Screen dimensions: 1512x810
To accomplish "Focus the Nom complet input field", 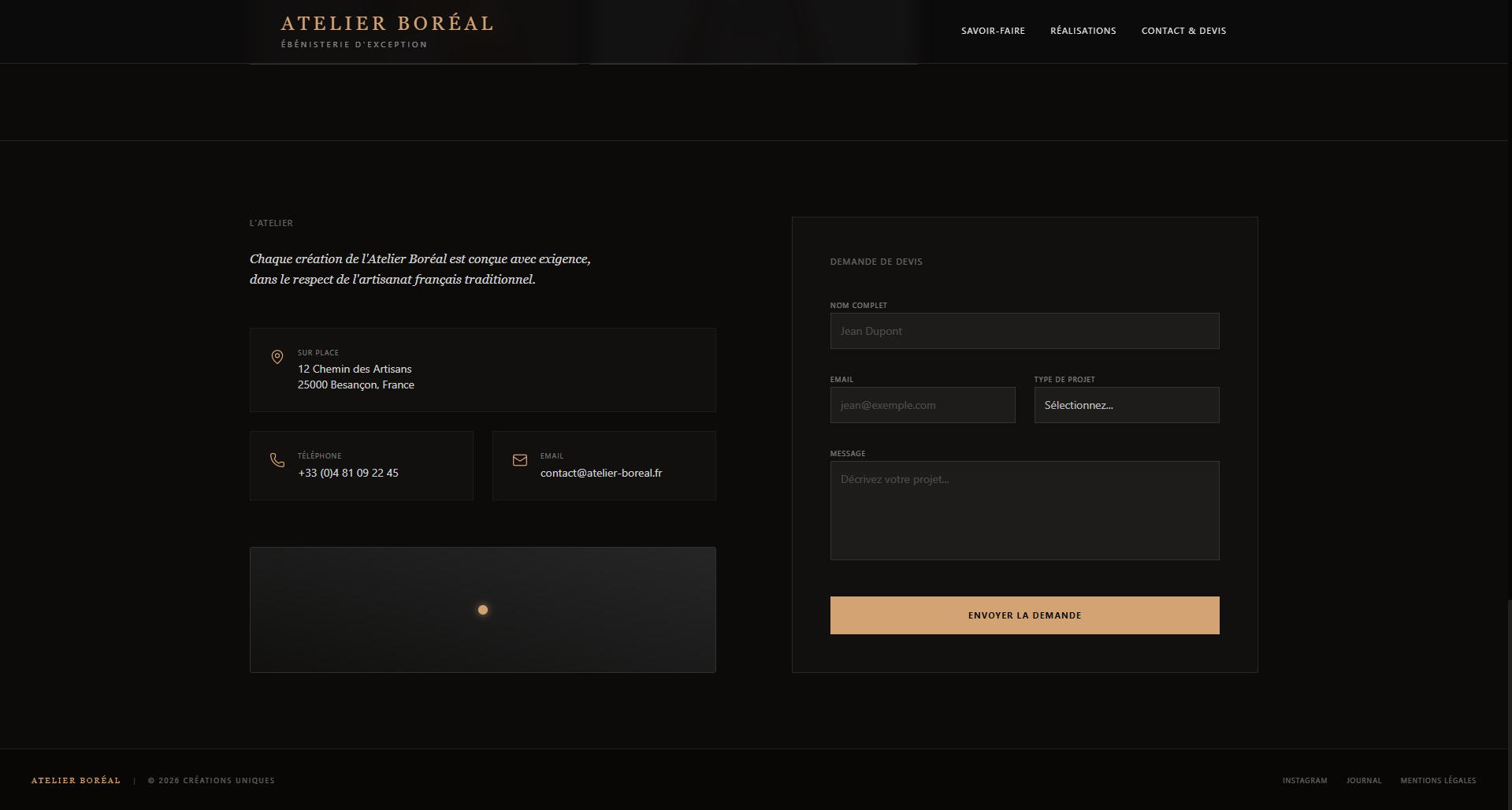I will click(1025, 331).
